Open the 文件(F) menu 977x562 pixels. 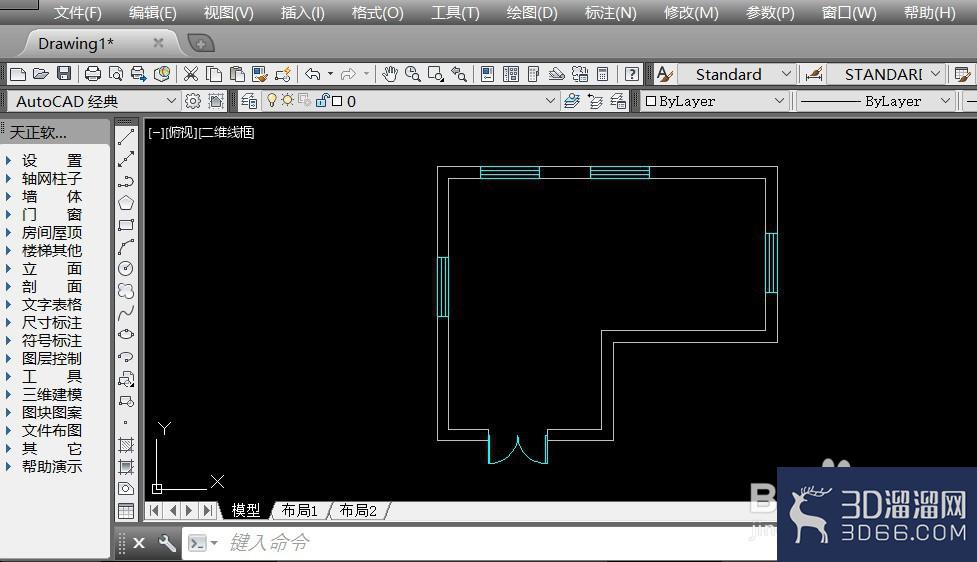coord(77,12)
